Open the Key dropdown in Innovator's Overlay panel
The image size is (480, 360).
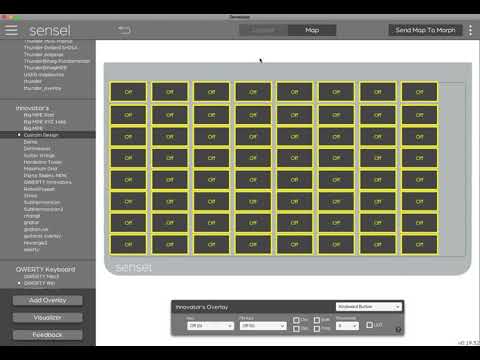tap(210, 326)
